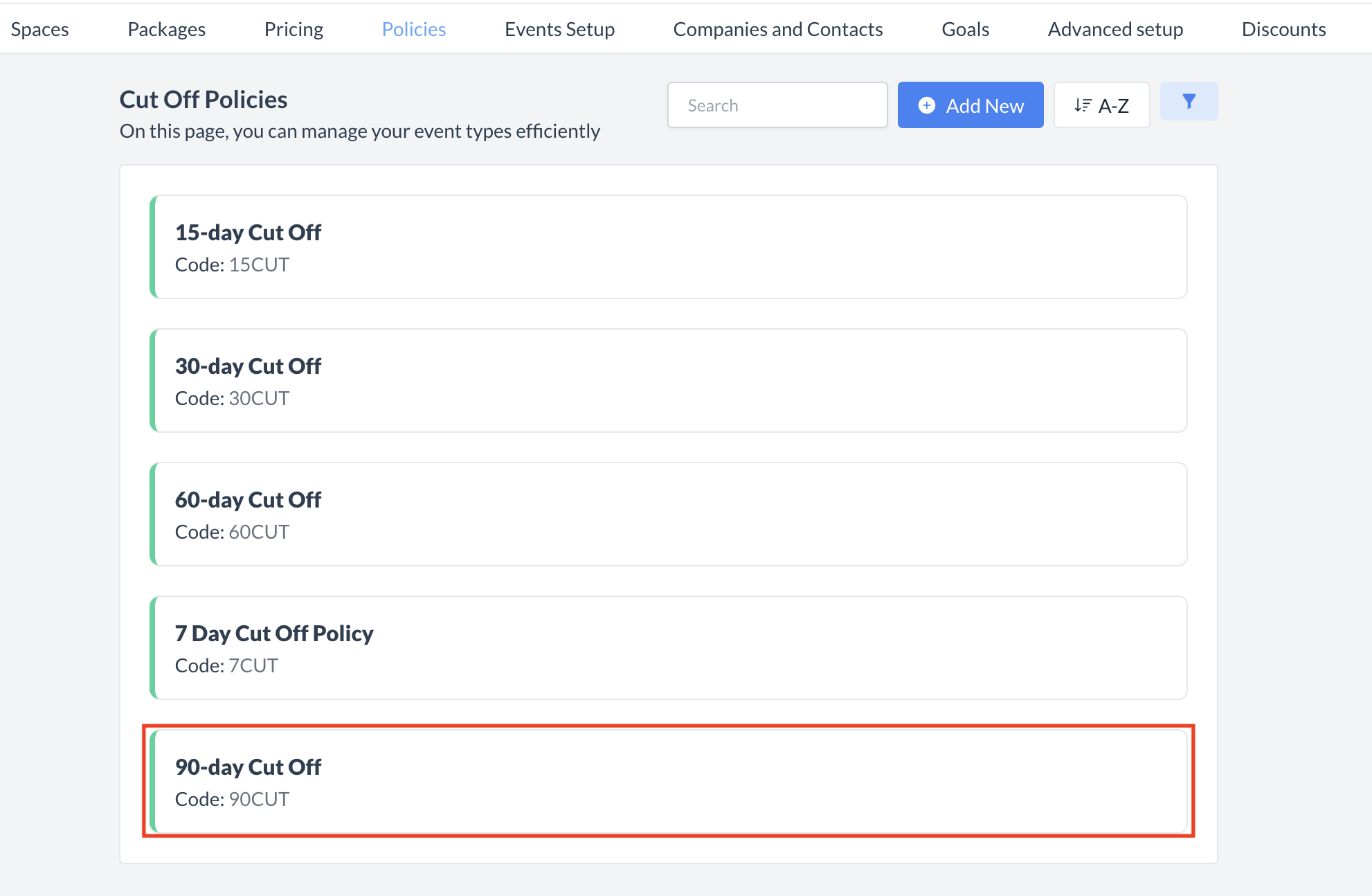This screenshot has height=896, width=1372.
Task: Click into the Search field
Action: [x=777, y=105]
